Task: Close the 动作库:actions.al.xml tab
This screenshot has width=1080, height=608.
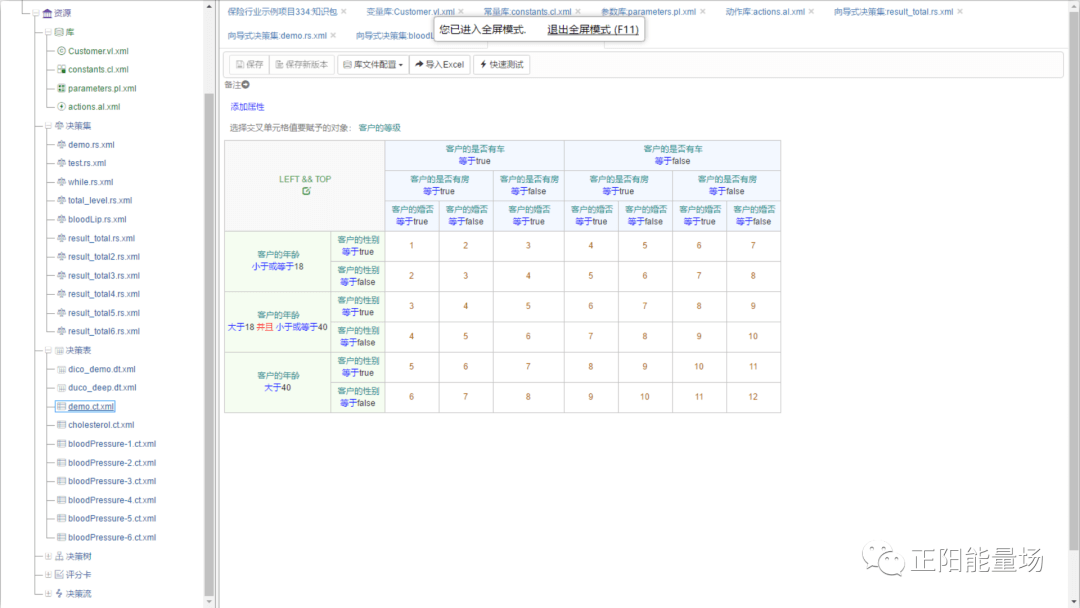Action: pyautogui.click(x=811, y=12)
